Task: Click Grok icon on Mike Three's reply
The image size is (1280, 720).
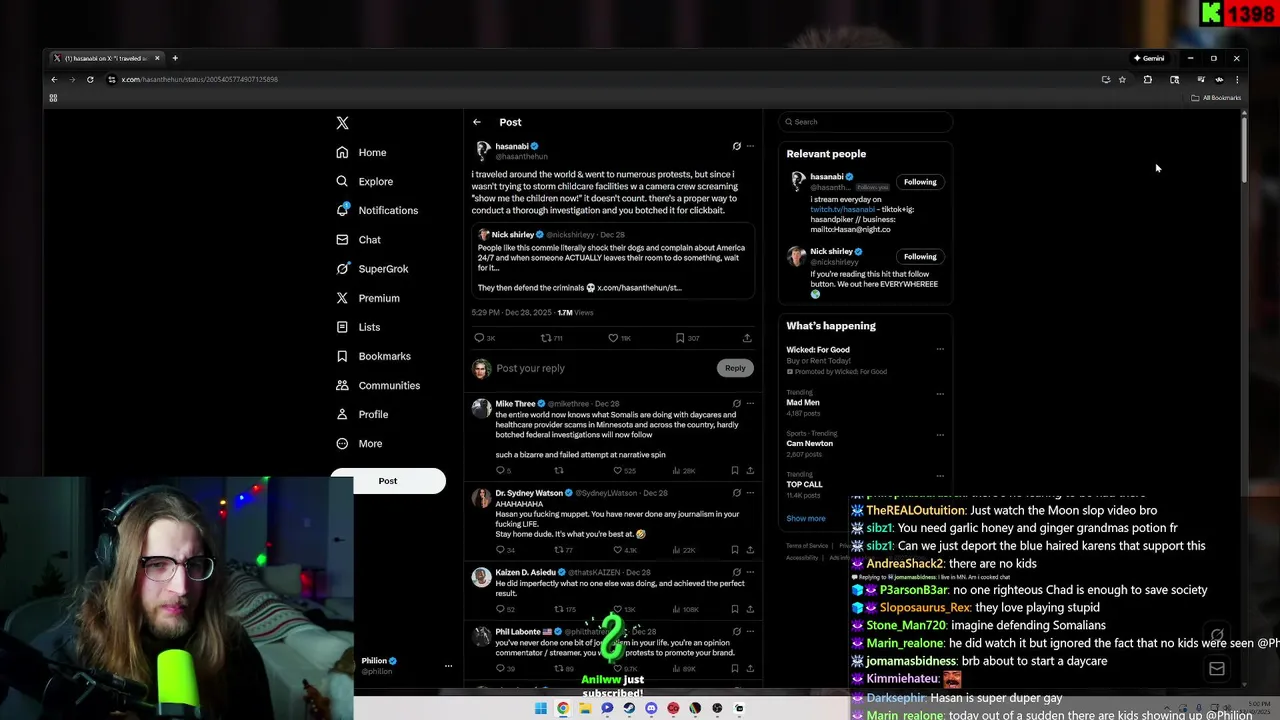Action: [737, 403]
